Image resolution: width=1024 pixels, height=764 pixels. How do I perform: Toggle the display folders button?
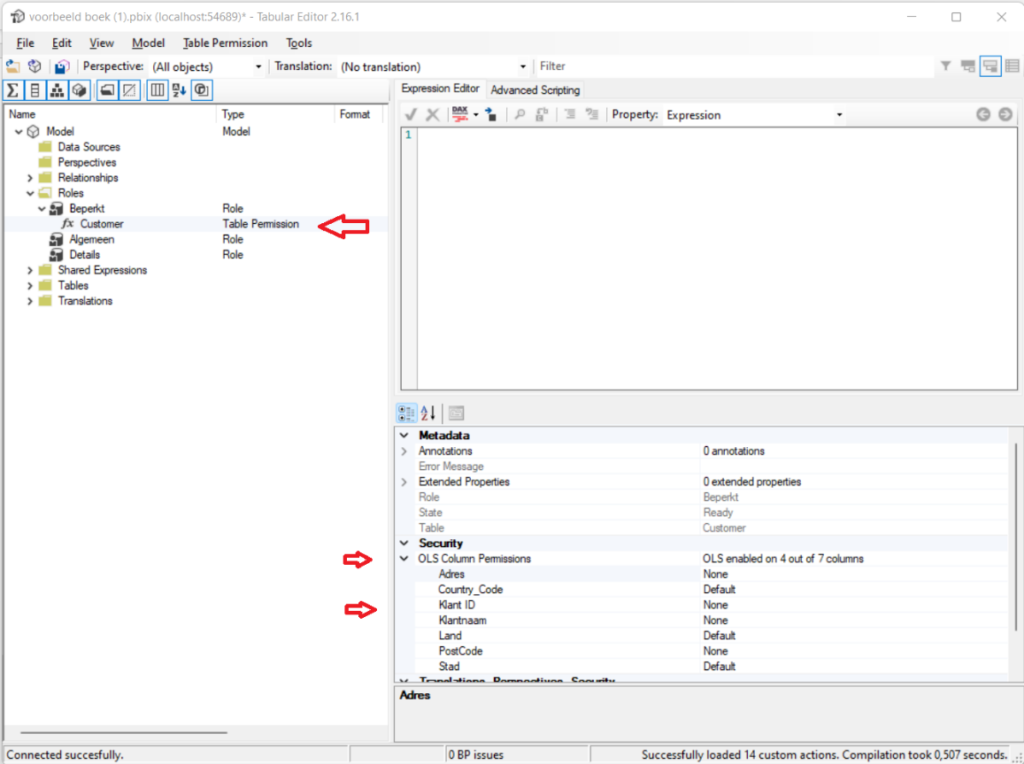tap(105, 90)
